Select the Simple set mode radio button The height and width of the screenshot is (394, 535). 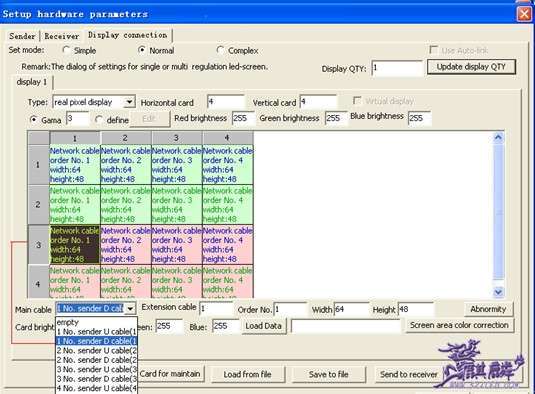(x=66, y=50)
